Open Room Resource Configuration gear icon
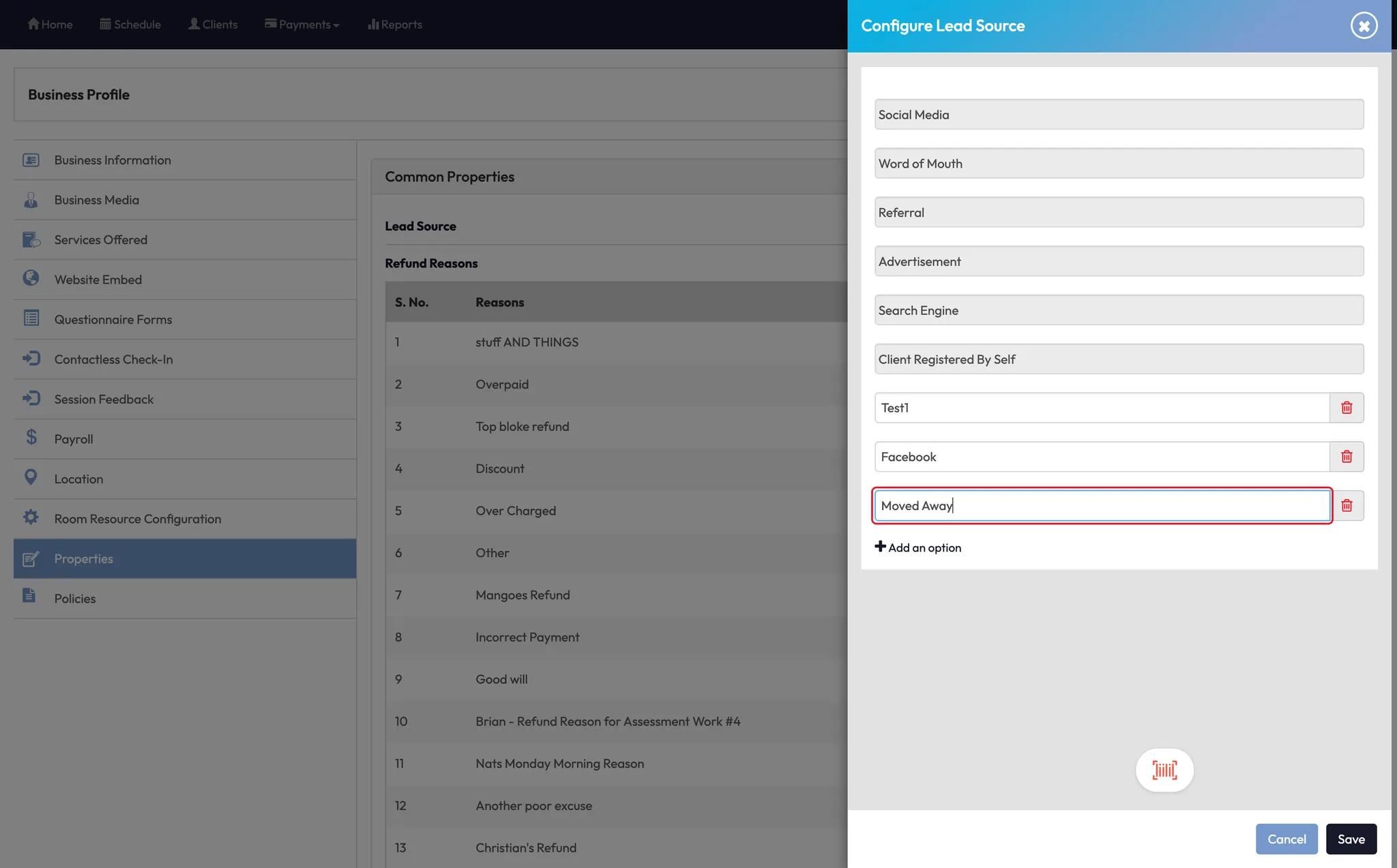Image resolution: width=1397 pixels, height=868 pixels. 31,518
